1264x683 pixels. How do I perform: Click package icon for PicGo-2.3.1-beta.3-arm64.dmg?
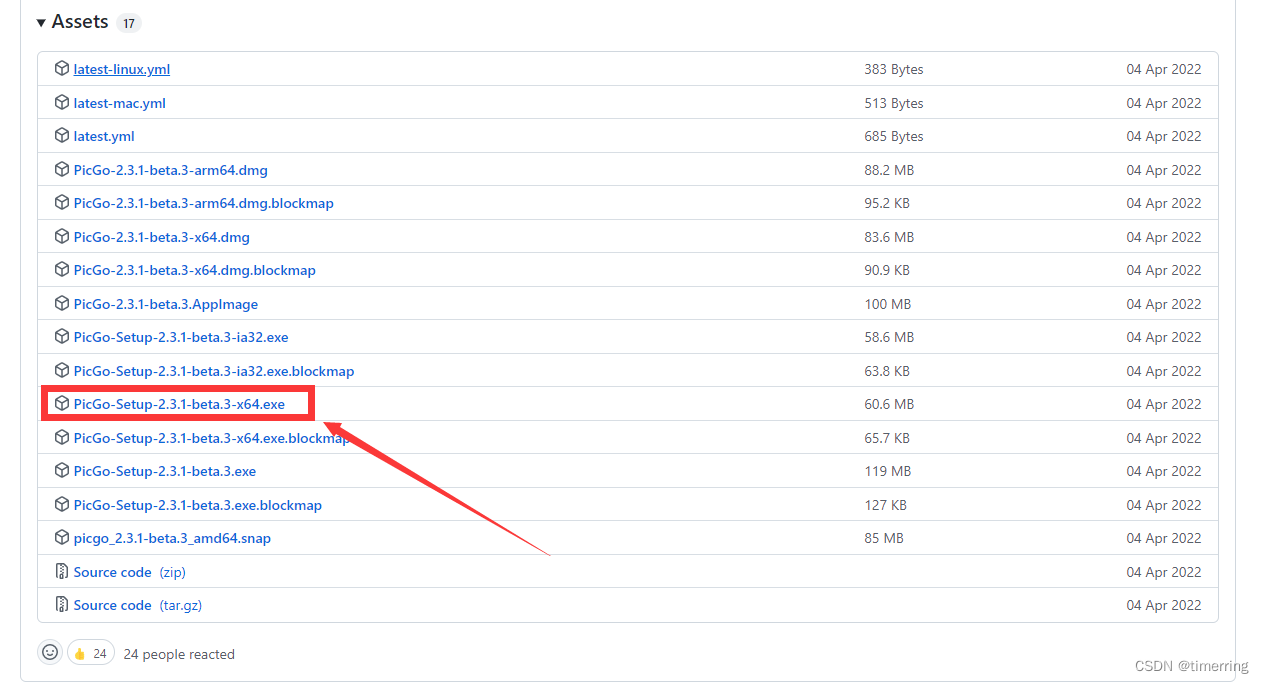click(x=62, y=170)
